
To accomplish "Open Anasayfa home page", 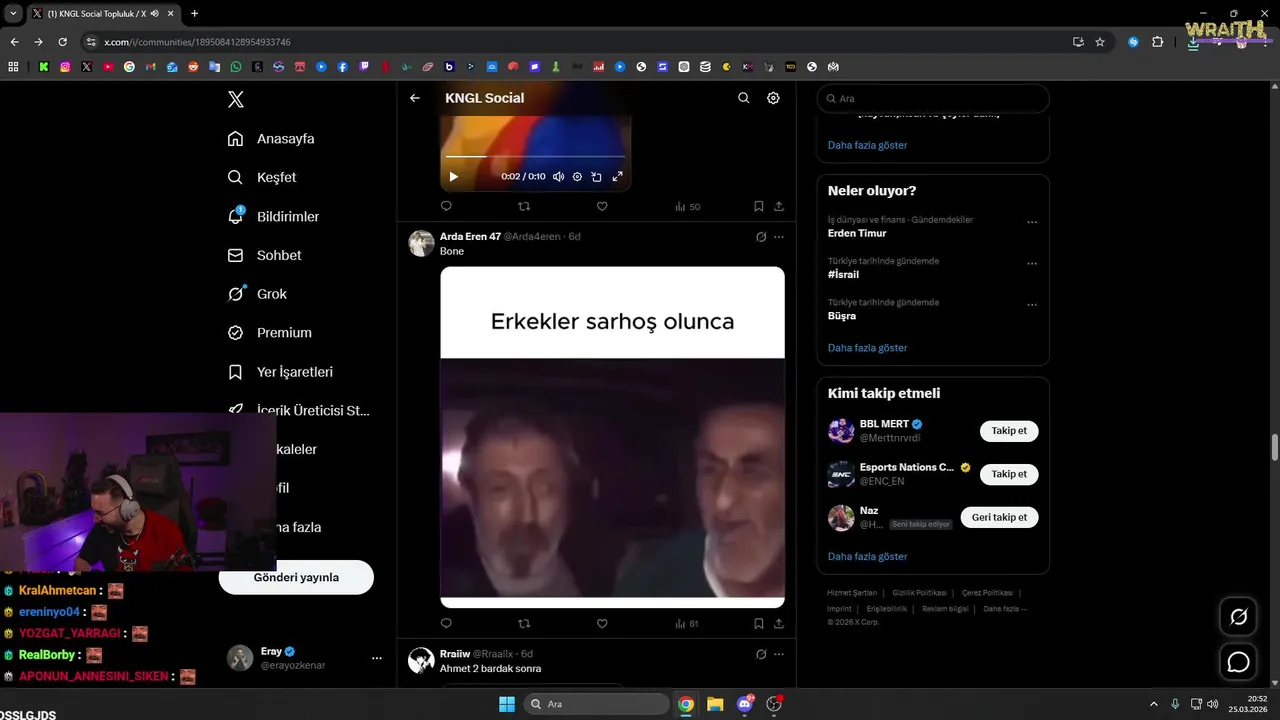I will click(271, 139).
